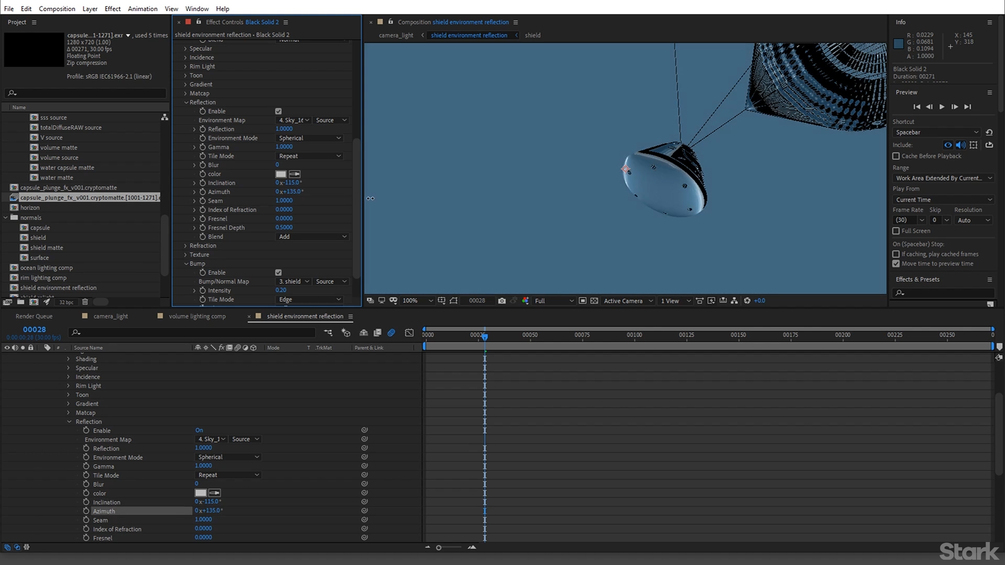
Task: Toggle Include Video eye icon in Preview
Action: [948, 145]
